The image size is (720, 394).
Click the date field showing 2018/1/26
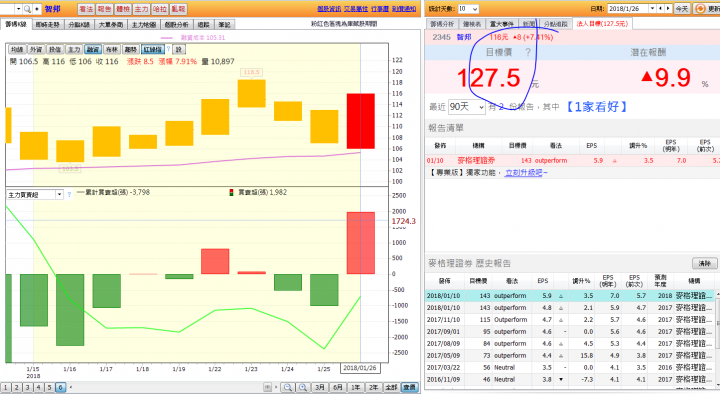click(628, 9)
